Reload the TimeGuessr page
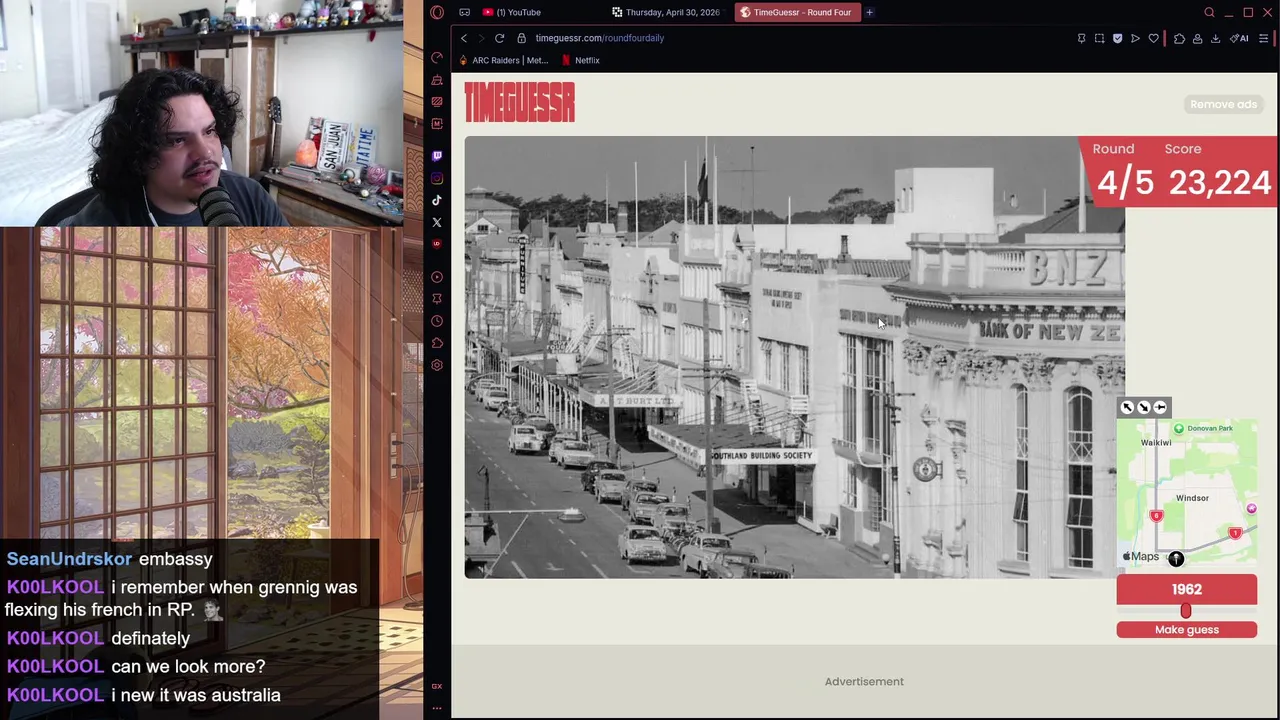This screenshot has width=1280, height=720. 499,38
